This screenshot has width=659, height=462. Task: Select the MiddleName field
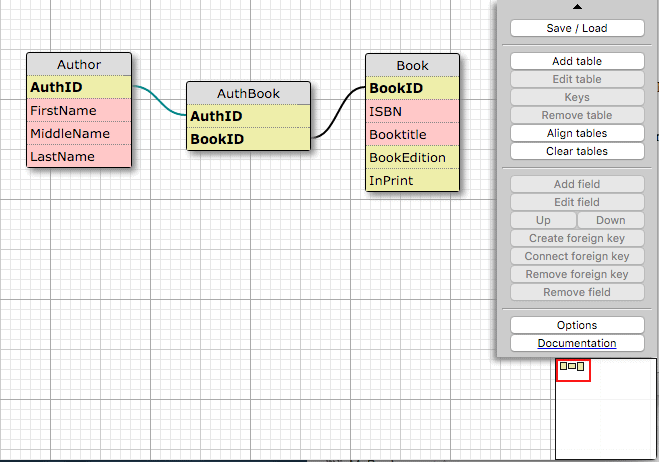pos(79,133)
